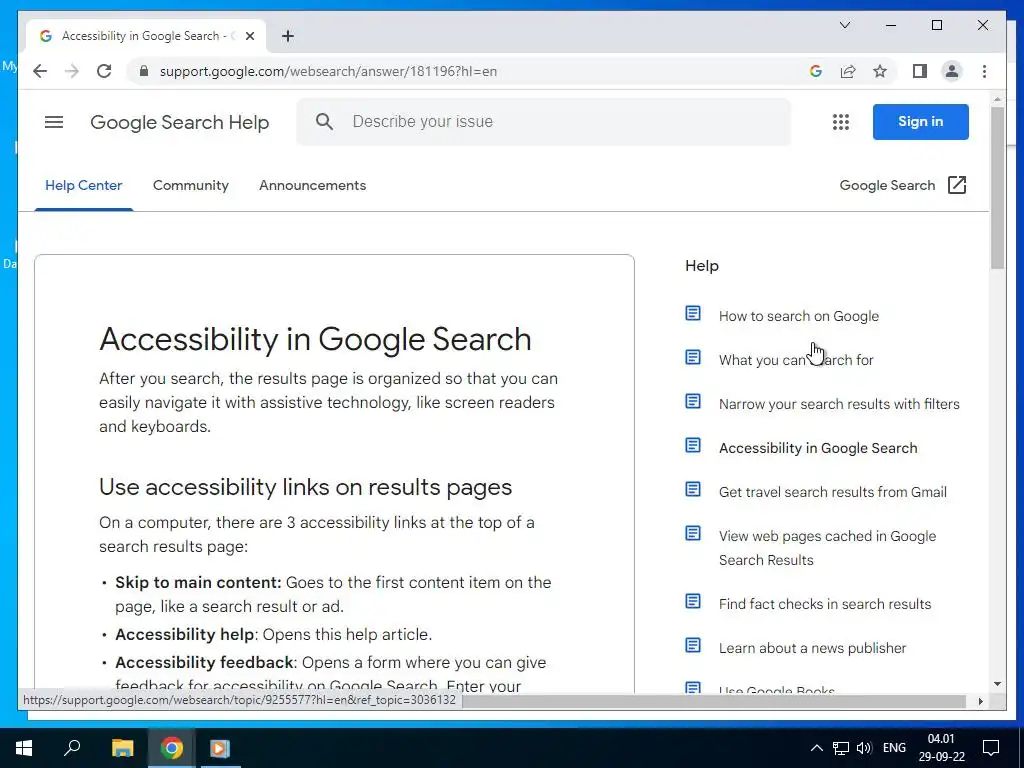This screenshot has height=768, width=1024.
Task: Open How to search on Google
Action: [x=799, y=316]
